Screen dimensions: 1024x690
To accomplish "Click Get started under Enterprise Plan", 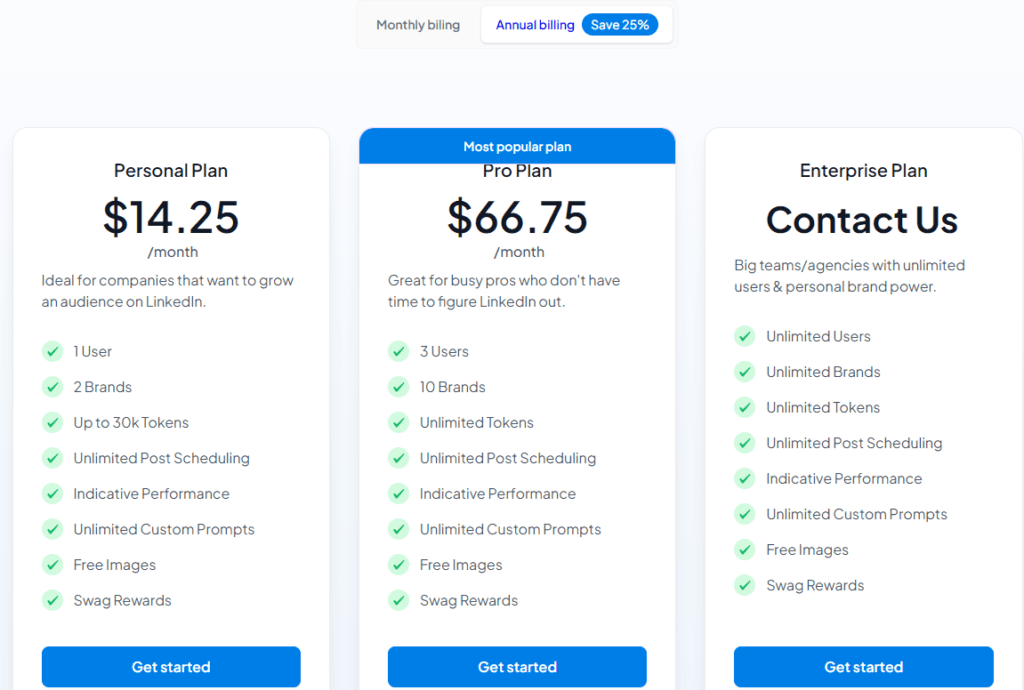I will pyautogui.click(x=863, y=666).
